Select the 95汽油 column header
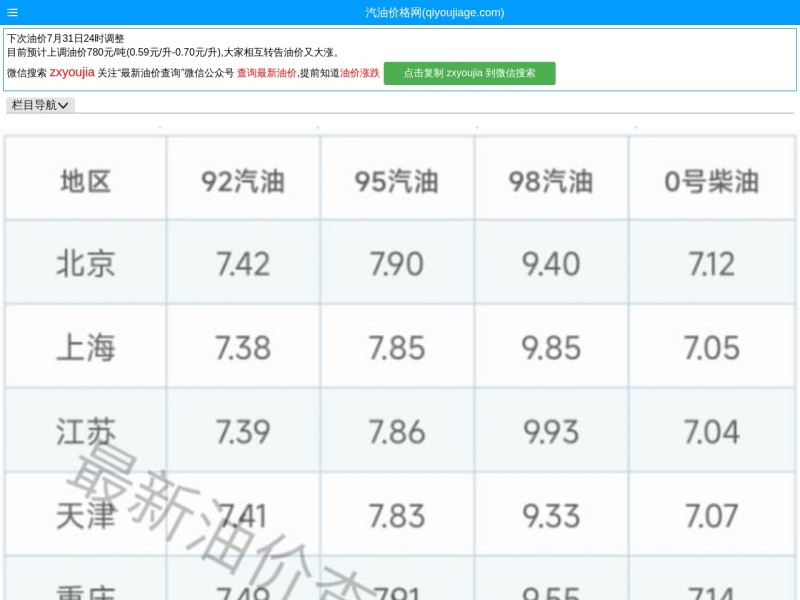 (397, 182)
